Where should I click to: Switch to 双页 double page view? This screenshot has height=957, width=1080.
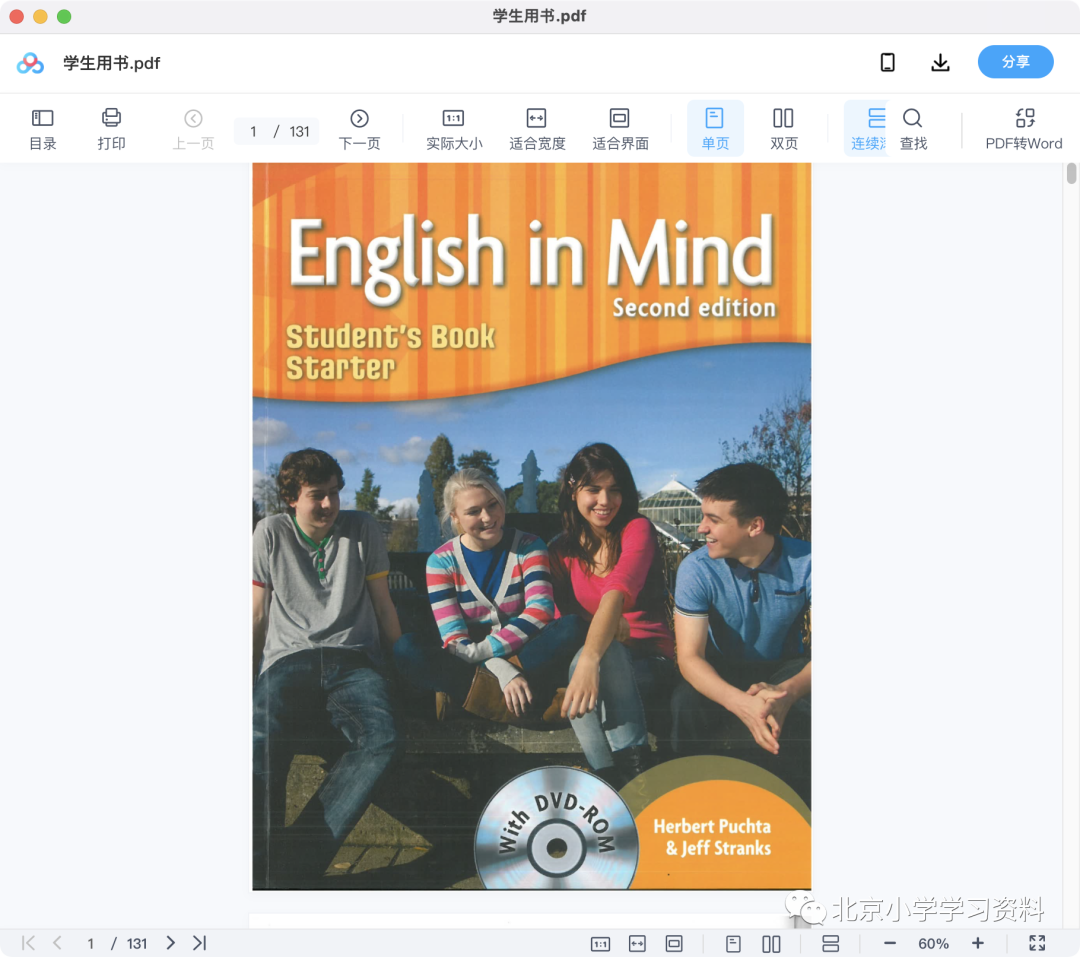(x=784, y=129)
